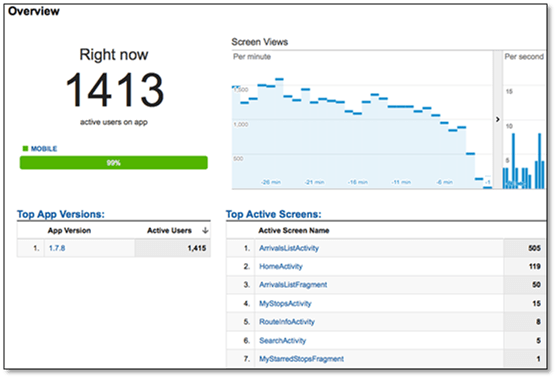Click the green MOBILE legend square

25,149
